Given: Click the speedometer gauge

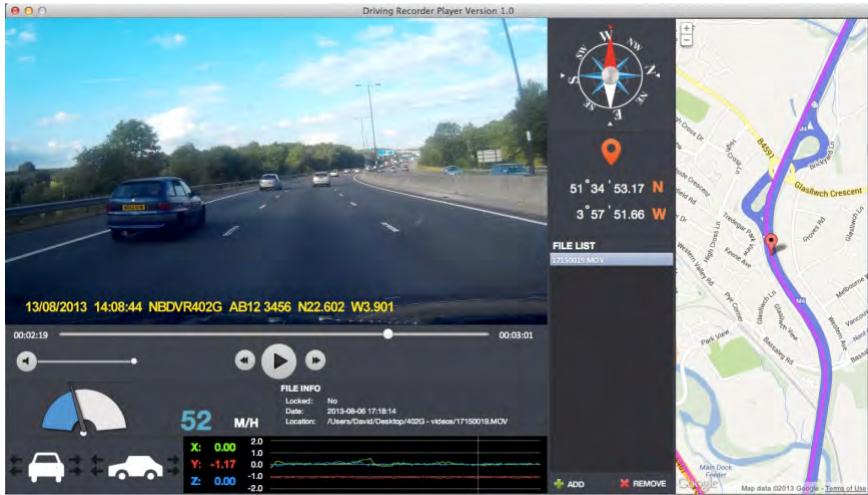Looking at the screenshot, I should [84, 410].
